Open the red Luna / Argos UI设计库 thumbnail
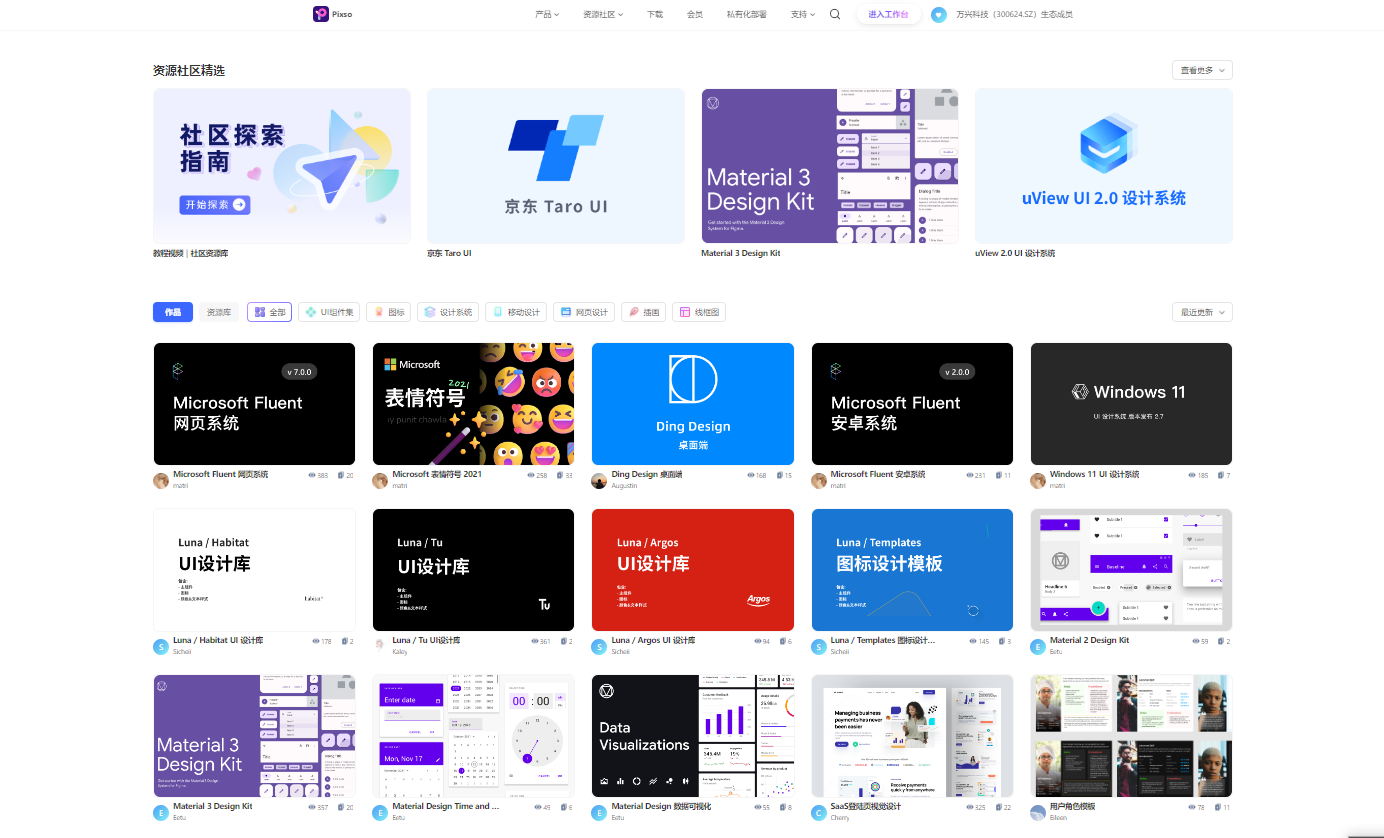1384x838 pixels. tap(693, 570)
